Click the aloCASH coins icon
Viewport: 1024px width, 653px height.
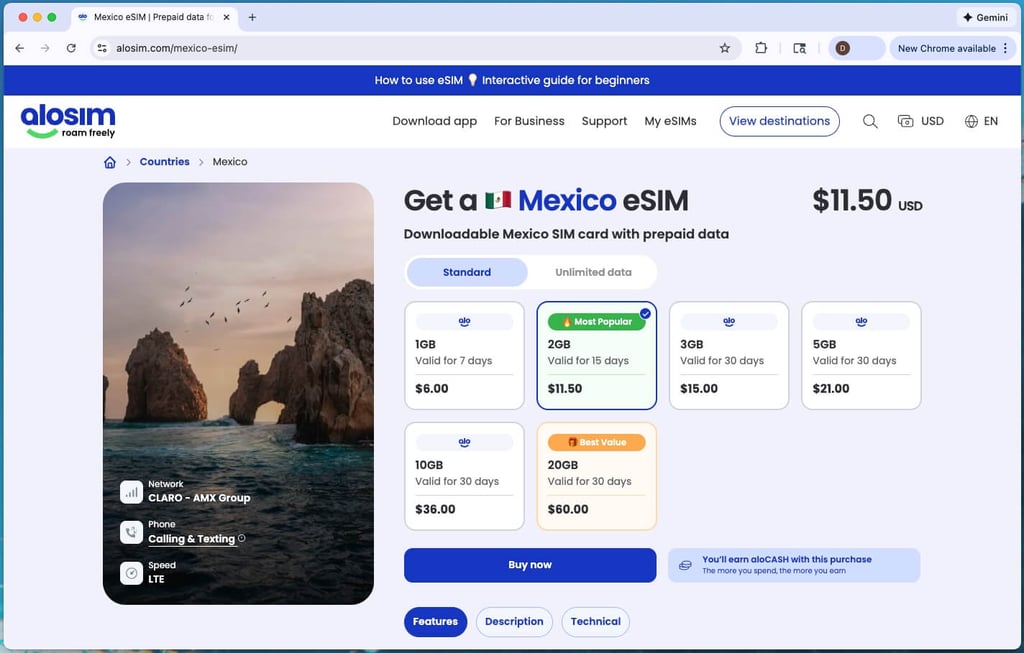(685, 565)
